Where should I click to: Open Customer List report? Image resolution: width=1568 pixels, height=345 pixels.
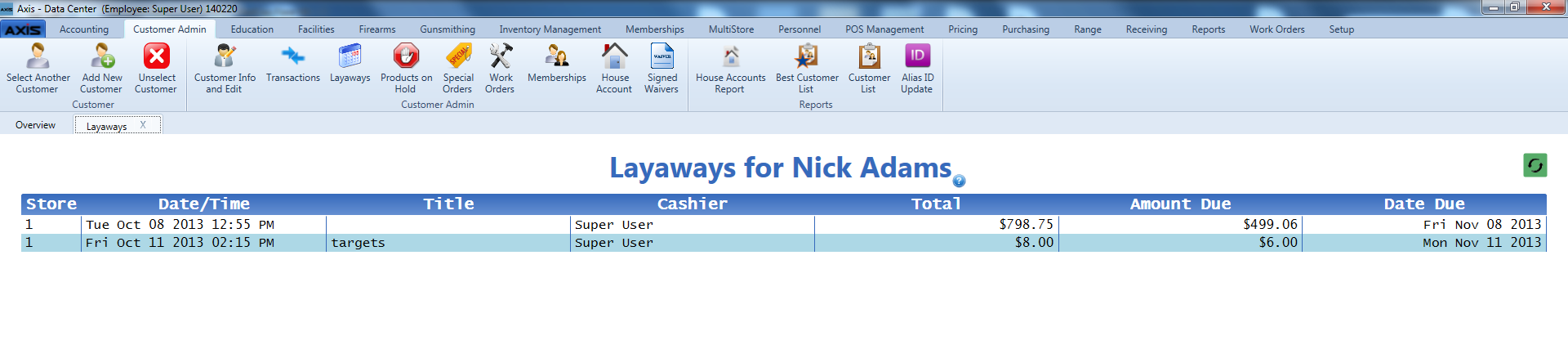click(869, 69)
